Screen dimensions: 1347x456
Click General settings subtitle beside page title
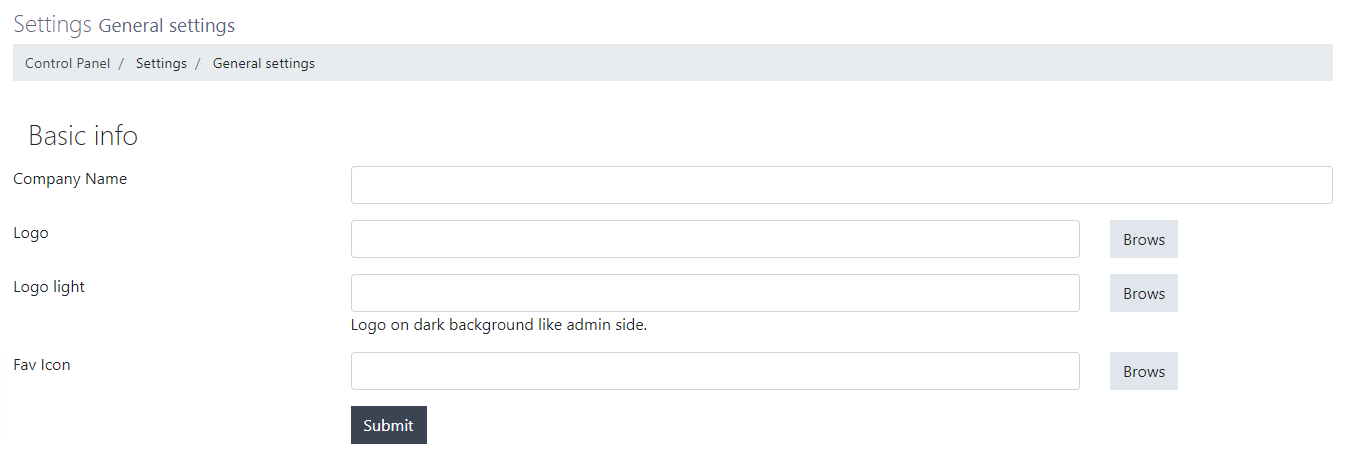tap(167, 25)
